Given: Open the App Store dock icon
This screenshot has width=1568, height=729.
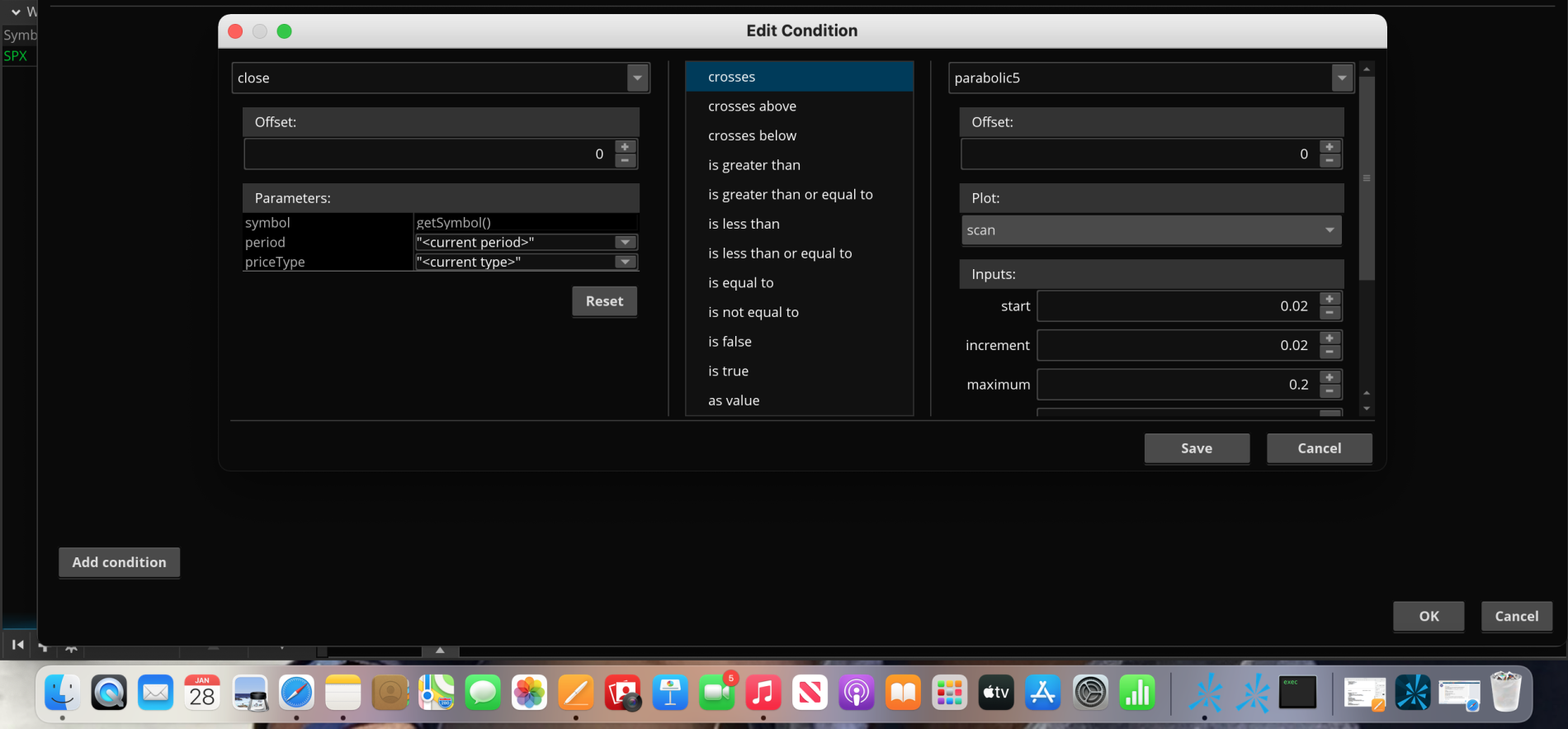Looking at the screenshot, I should click(x=1043, y=693).
